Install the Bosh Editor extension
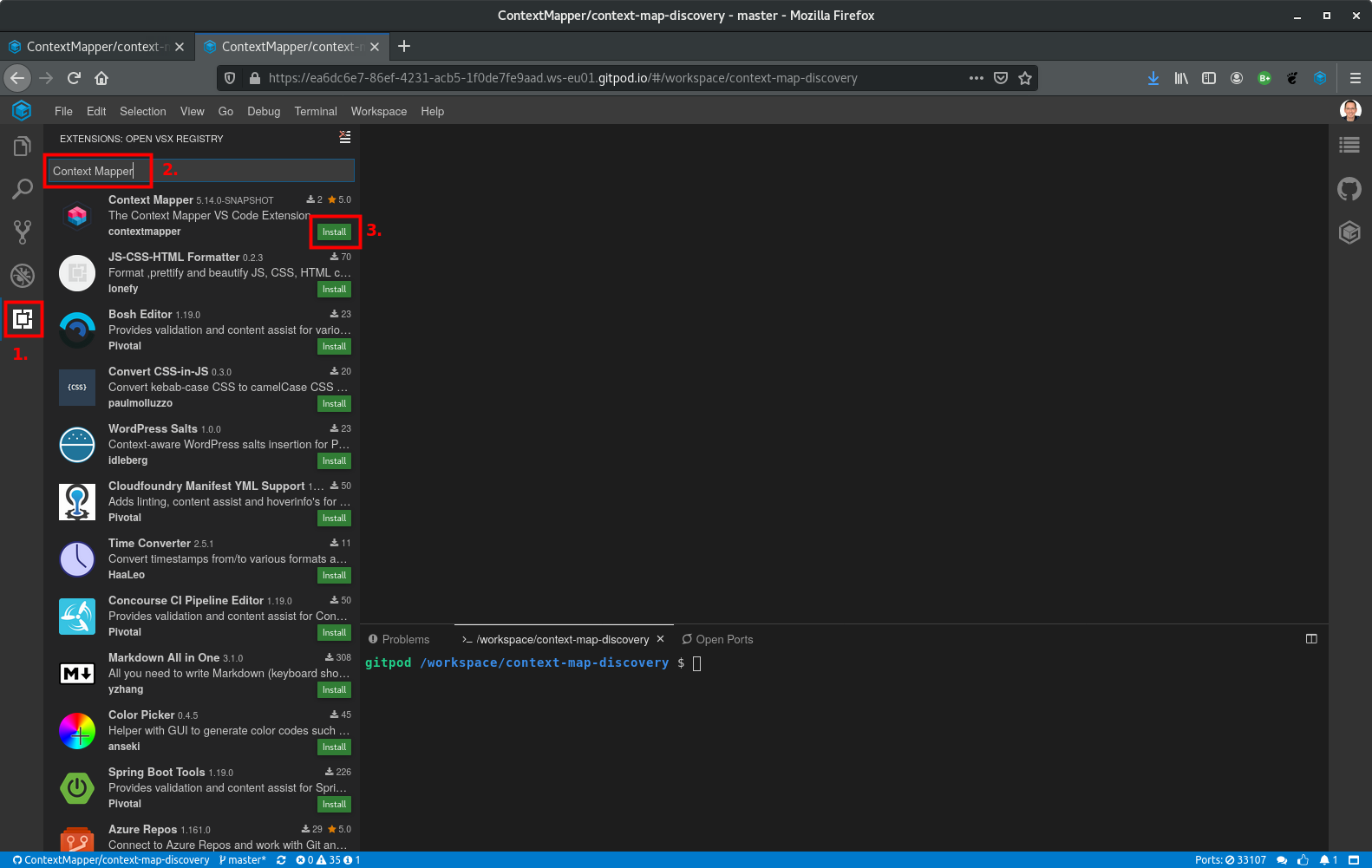This screenshot has height=868, width=1372. click(x=334, y=347)
